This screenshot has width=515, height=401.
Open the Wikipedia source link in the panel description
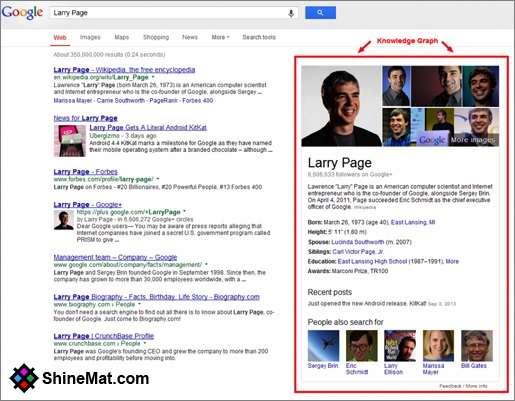[365, 207]
